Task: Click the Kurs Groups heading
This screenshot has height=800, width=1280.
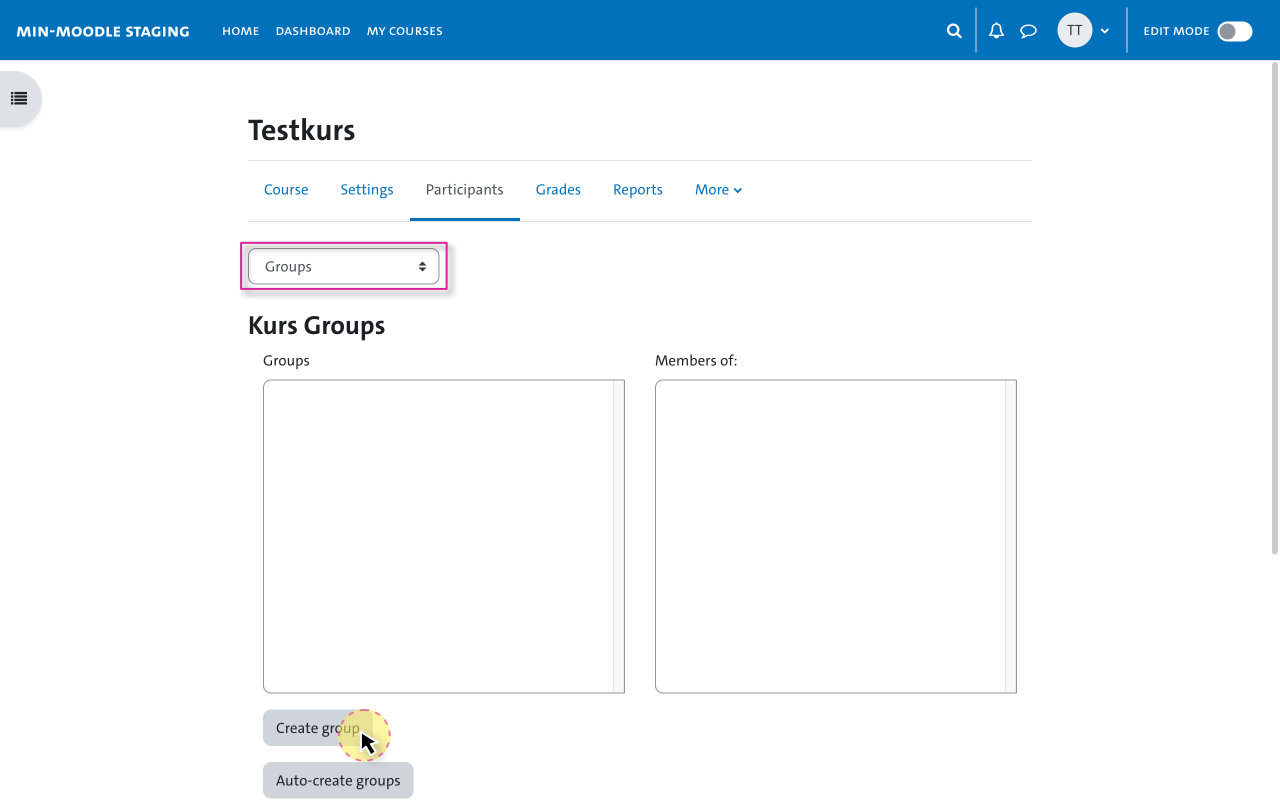Action: pyautogui.click(x=317, y=326)
